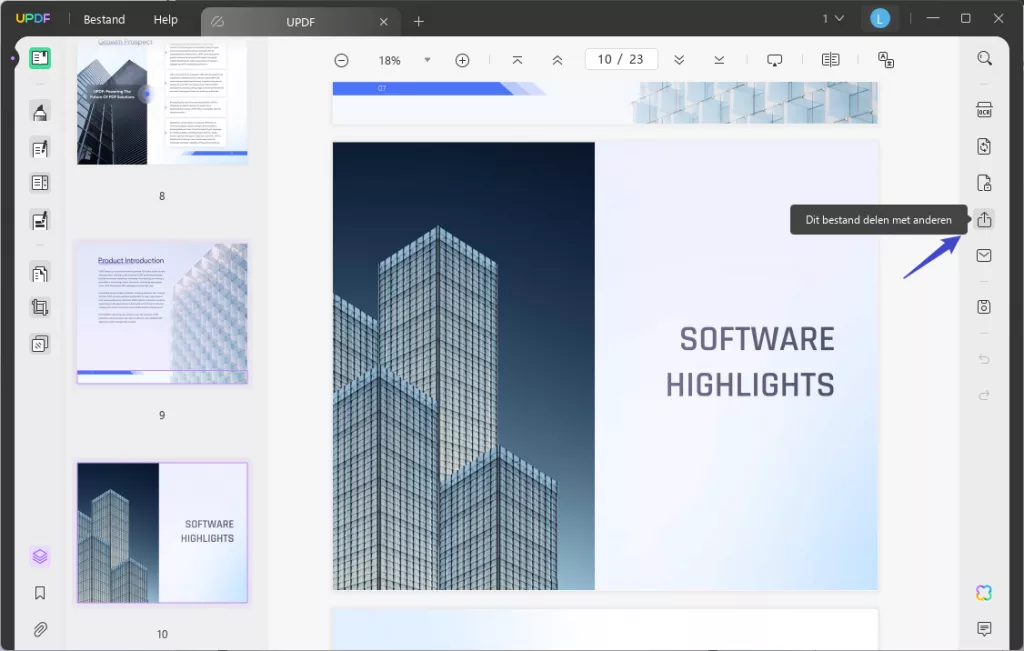Expand the window count dropdown

[833, 19]
